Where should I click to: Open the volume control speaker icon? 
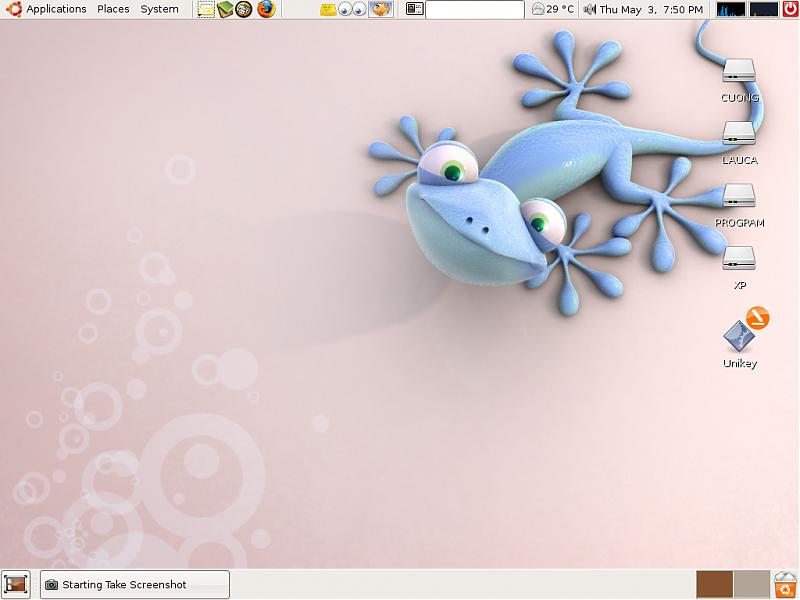click(x=589, y=10)
